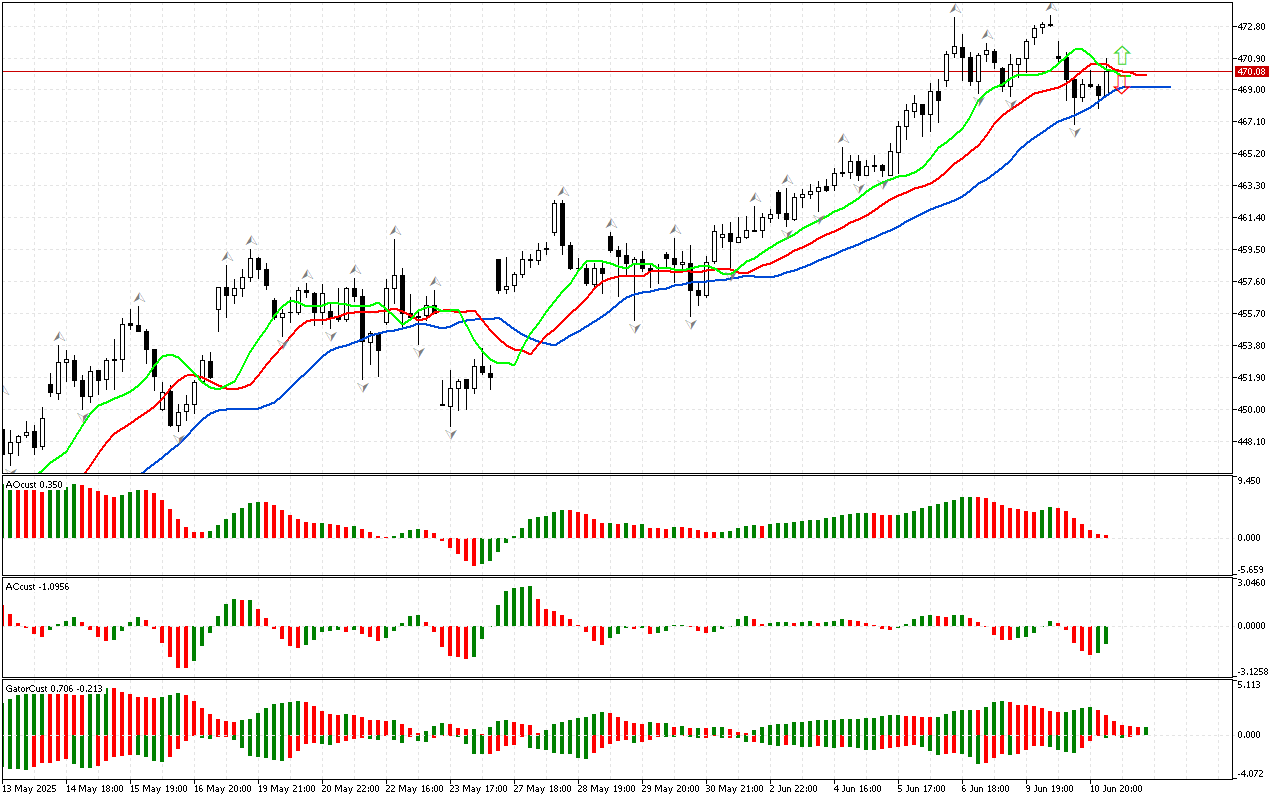Select the lowest down fractal near 448.10
This screenshot has width=1280, height=800.
(x=452, y=434)
